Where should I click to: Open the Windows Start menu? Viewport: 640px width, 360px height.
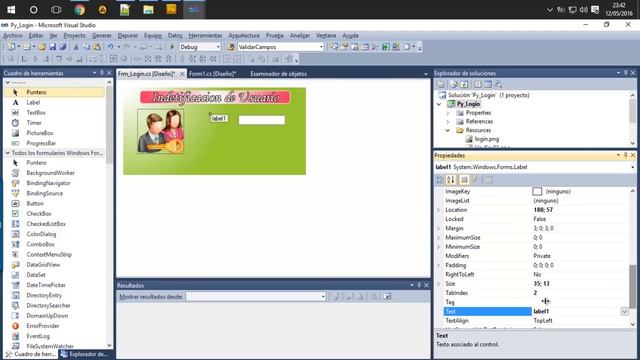[x=11, y=9]
